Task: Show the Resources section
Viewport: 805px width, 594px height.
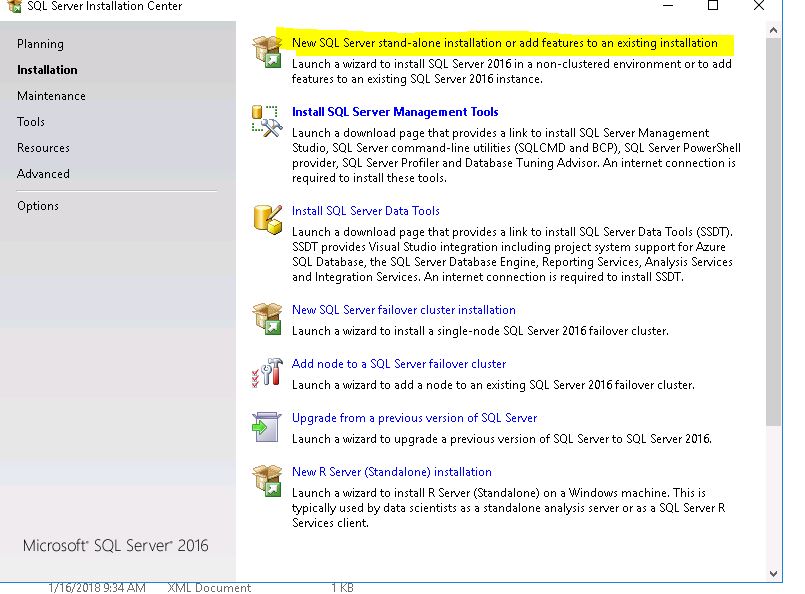Action: [43, 148]
